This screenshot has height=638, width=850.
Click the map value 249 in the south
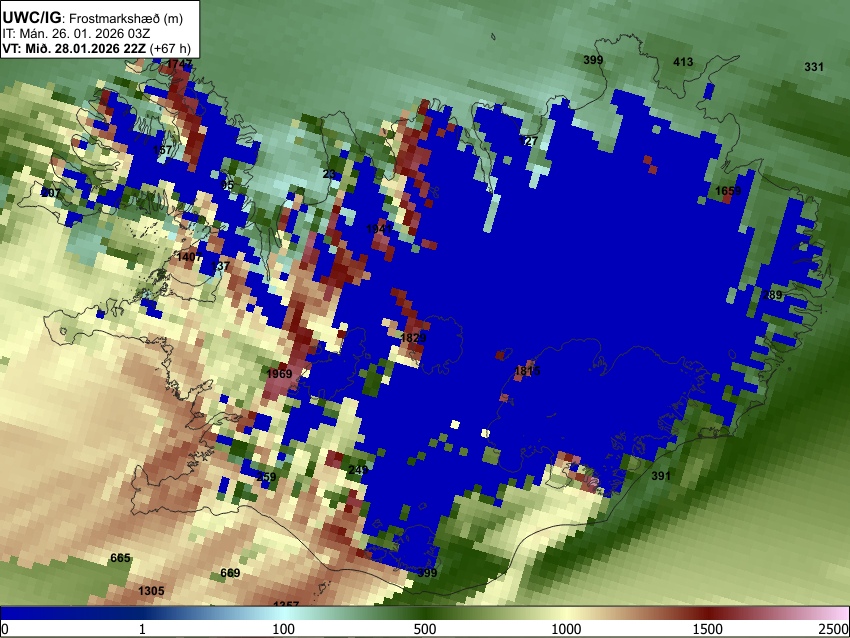tap(358, 469)
